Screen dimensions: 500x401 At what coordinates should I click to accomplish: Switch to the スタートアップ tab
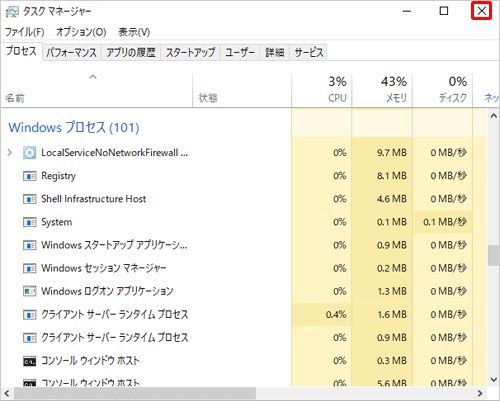[190, 52]
